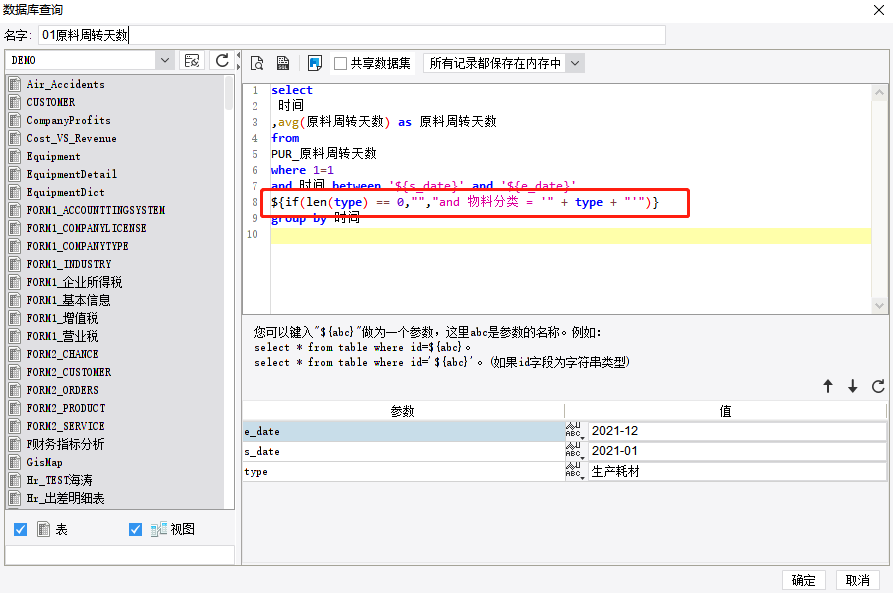This screenshot has height=593, width=893.
Task: Select the FORM1_基本信息 table
Action: (68, 300)
